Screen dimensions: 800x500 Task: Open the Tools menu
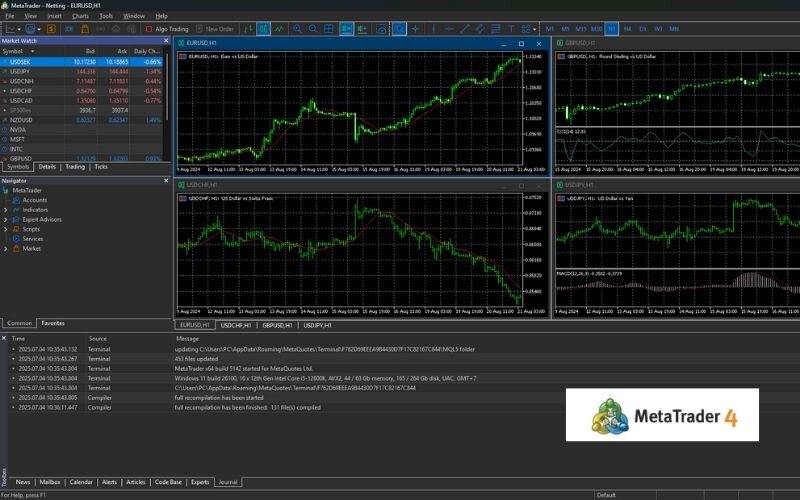[x=106, y=16]
